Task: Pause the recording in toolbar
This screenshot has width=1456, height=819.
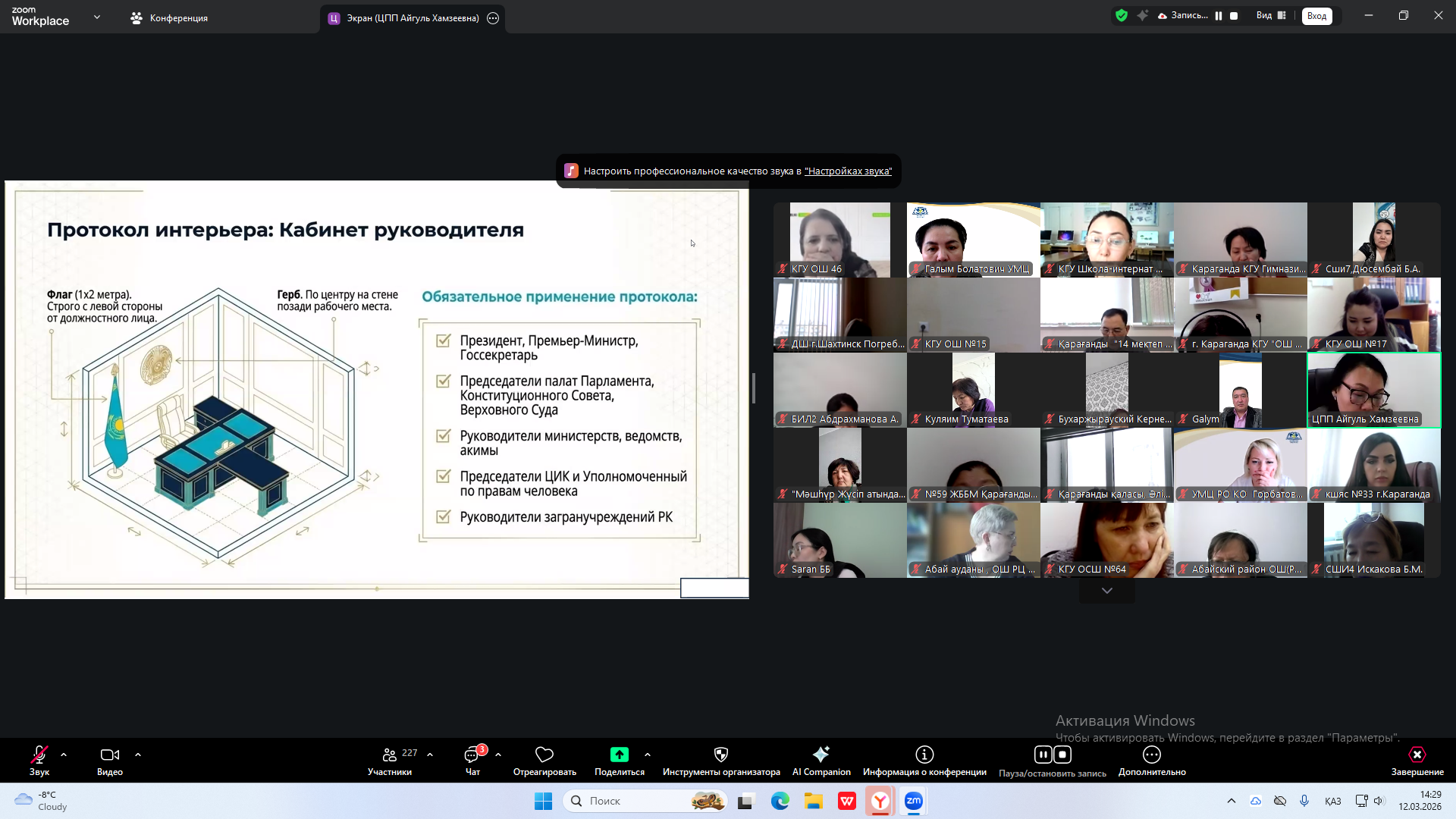Action: tap(1043, 755)
